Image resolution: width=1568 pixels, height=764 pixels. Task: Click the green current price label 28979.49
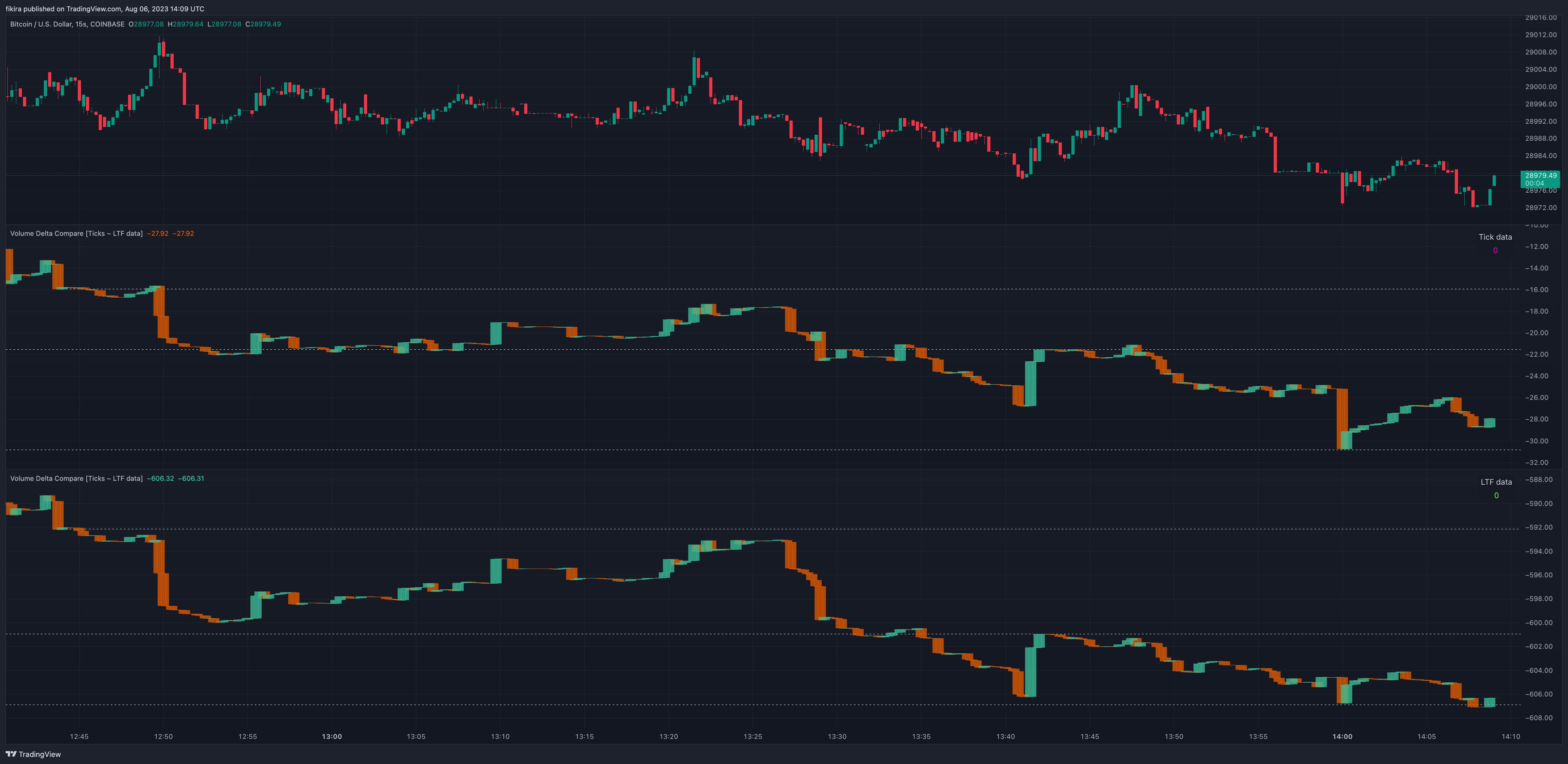point(1541,180)
